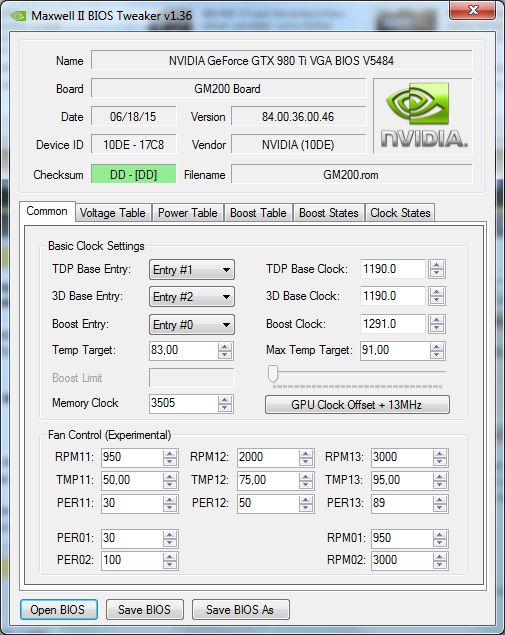Click the TMP11 value field
Viewport: 505px width, 635px height.
132,480
